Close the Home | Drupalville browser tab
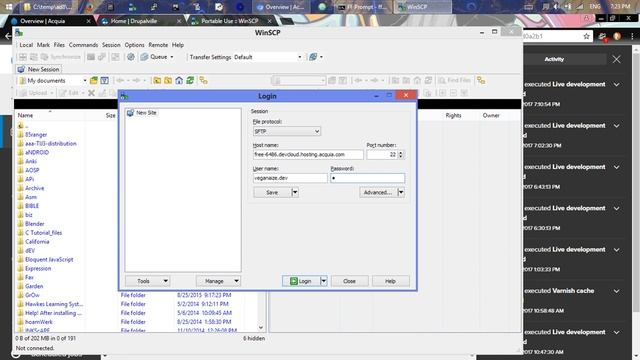 pyautogui.click(x=179, y=21)
